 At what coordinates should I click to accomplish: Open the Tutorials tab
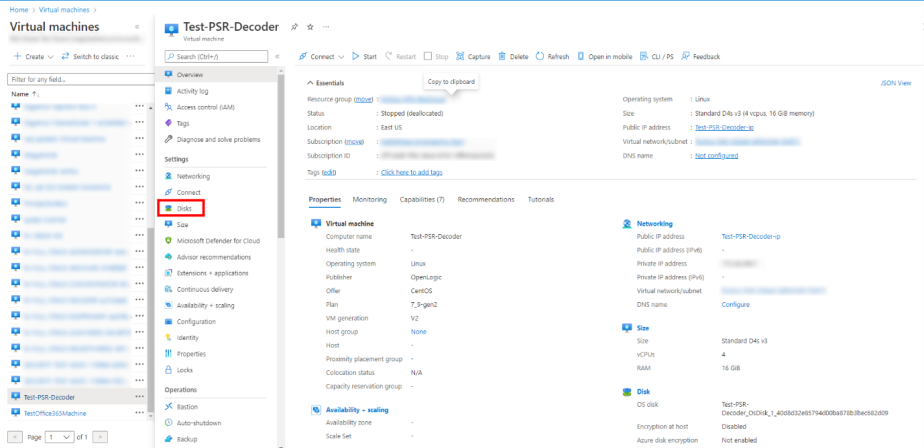click(540, 200)
